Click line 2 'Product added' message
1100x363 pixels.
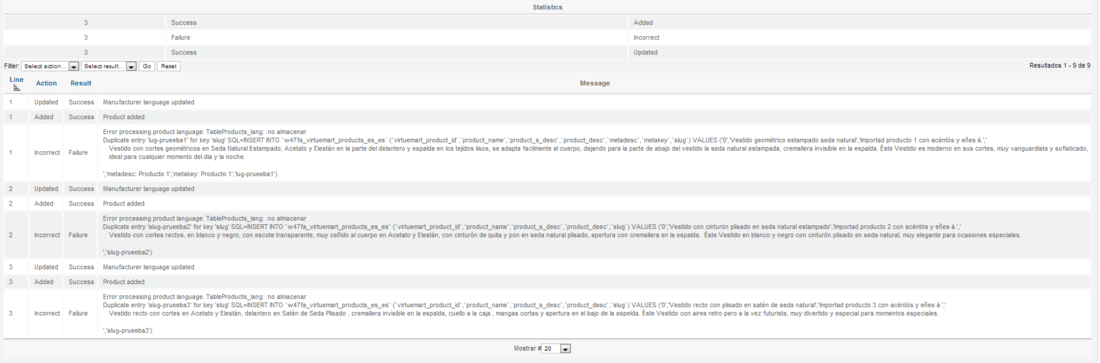[x=123, y=204]
